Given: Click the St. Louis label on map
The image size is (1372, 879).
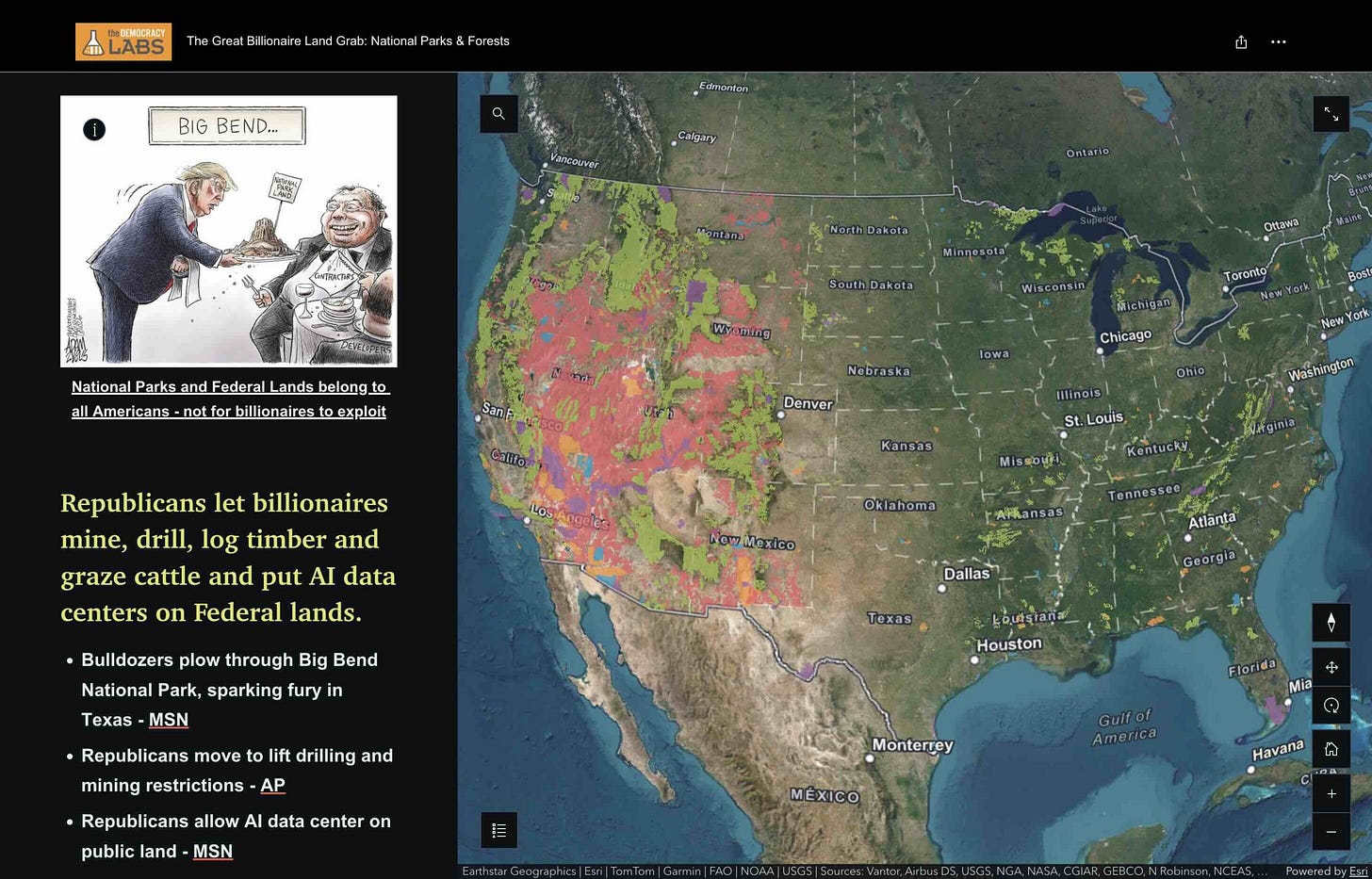Looking at the screenshot, I should (x=1093, y=419).
